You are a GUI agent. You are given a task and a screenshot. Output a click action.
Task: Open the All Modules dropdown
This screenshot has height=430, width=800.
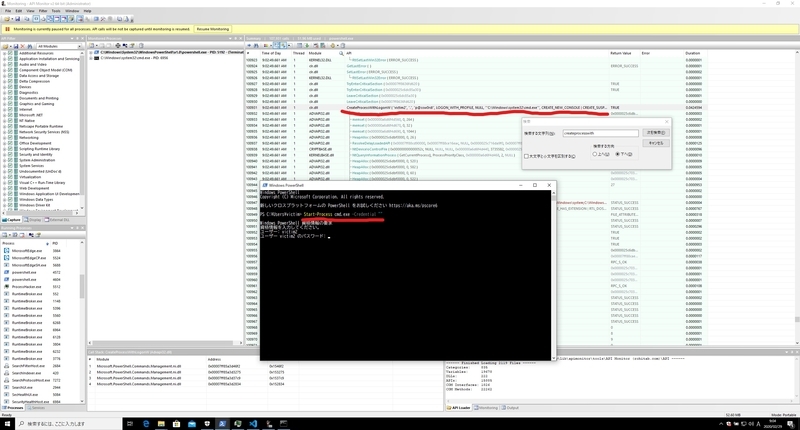[x=59, y=46]
